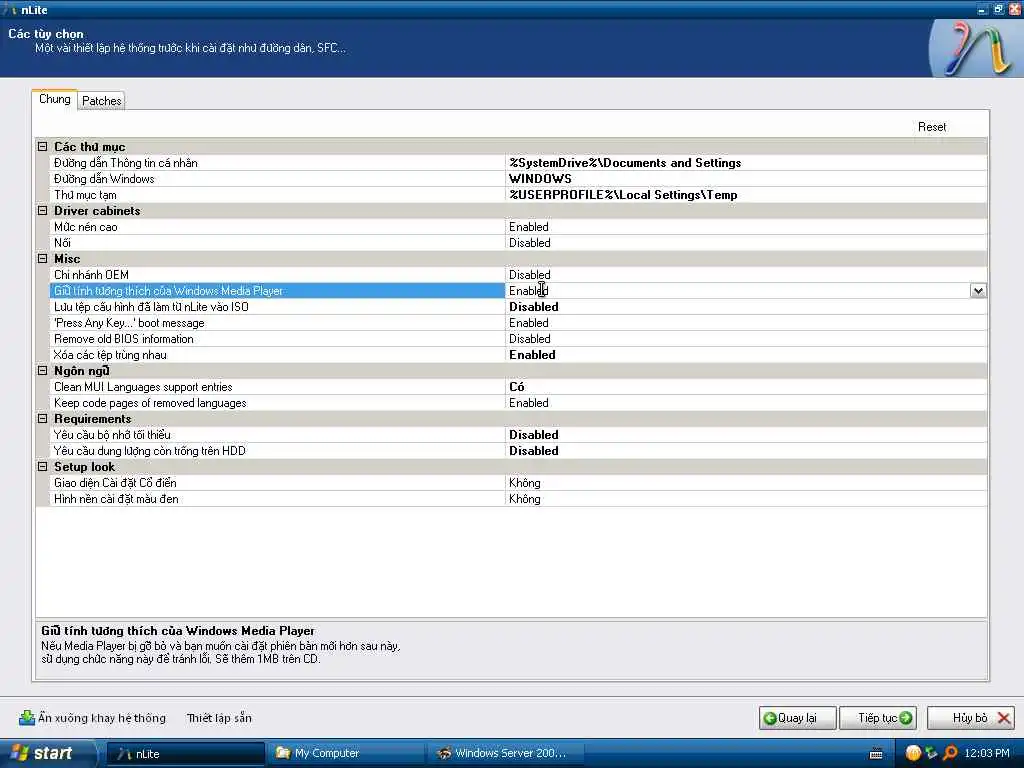The width and height of the screenshot is (1024, 768).
Task: Select Đường dẫn Windows row
Action: (x=278, y=179)
